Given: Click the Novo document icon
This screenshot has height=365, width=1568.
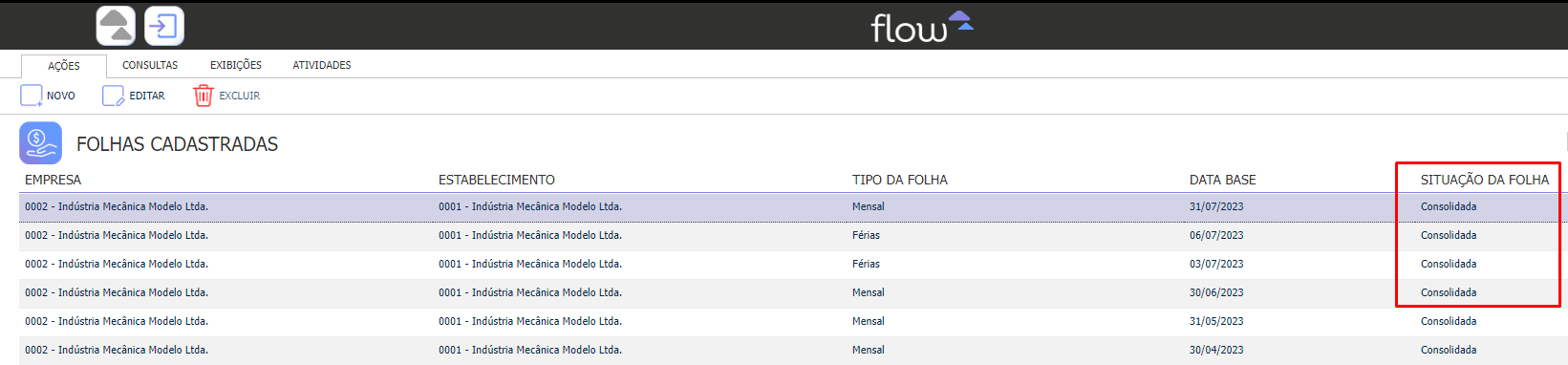Looking at the screenshot, I should point(32,96).
